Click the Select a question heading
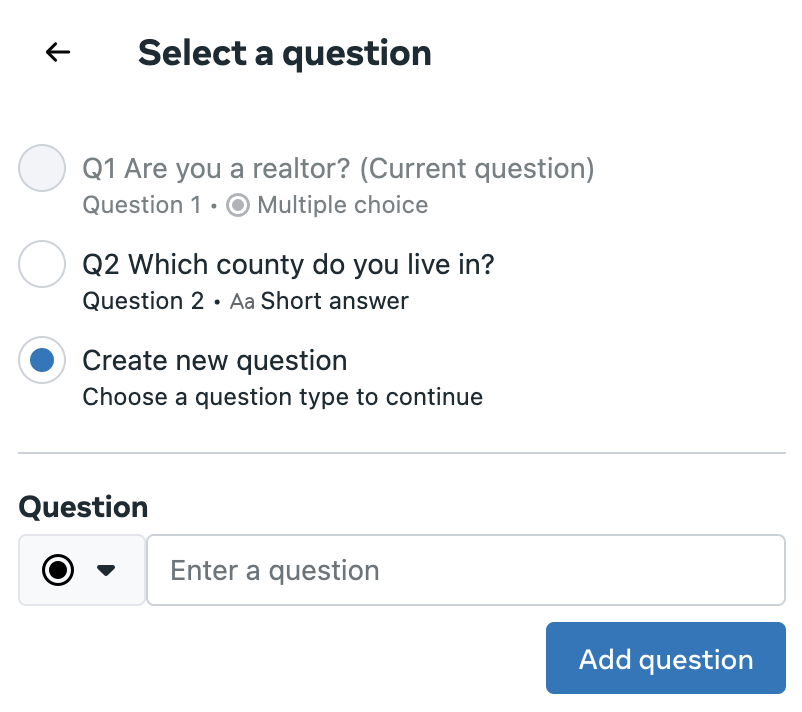Screen dimensions: 802x712 coord(285,53)
